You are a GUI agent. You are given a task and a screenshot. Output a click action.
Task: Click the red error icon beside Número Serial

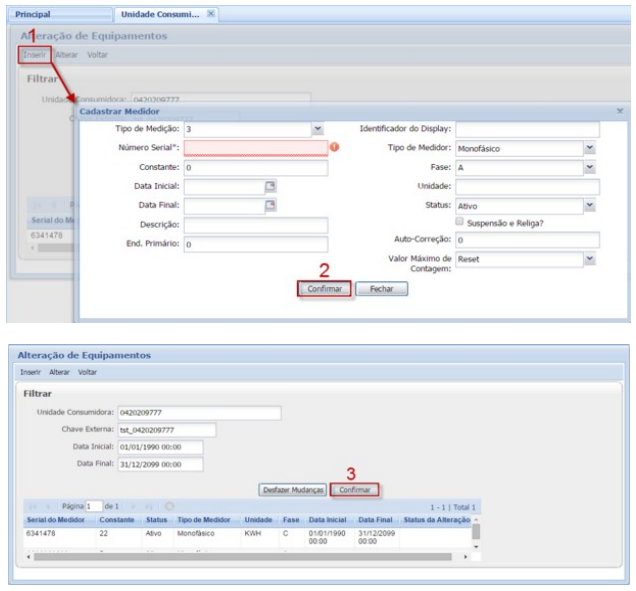[335, 148]
